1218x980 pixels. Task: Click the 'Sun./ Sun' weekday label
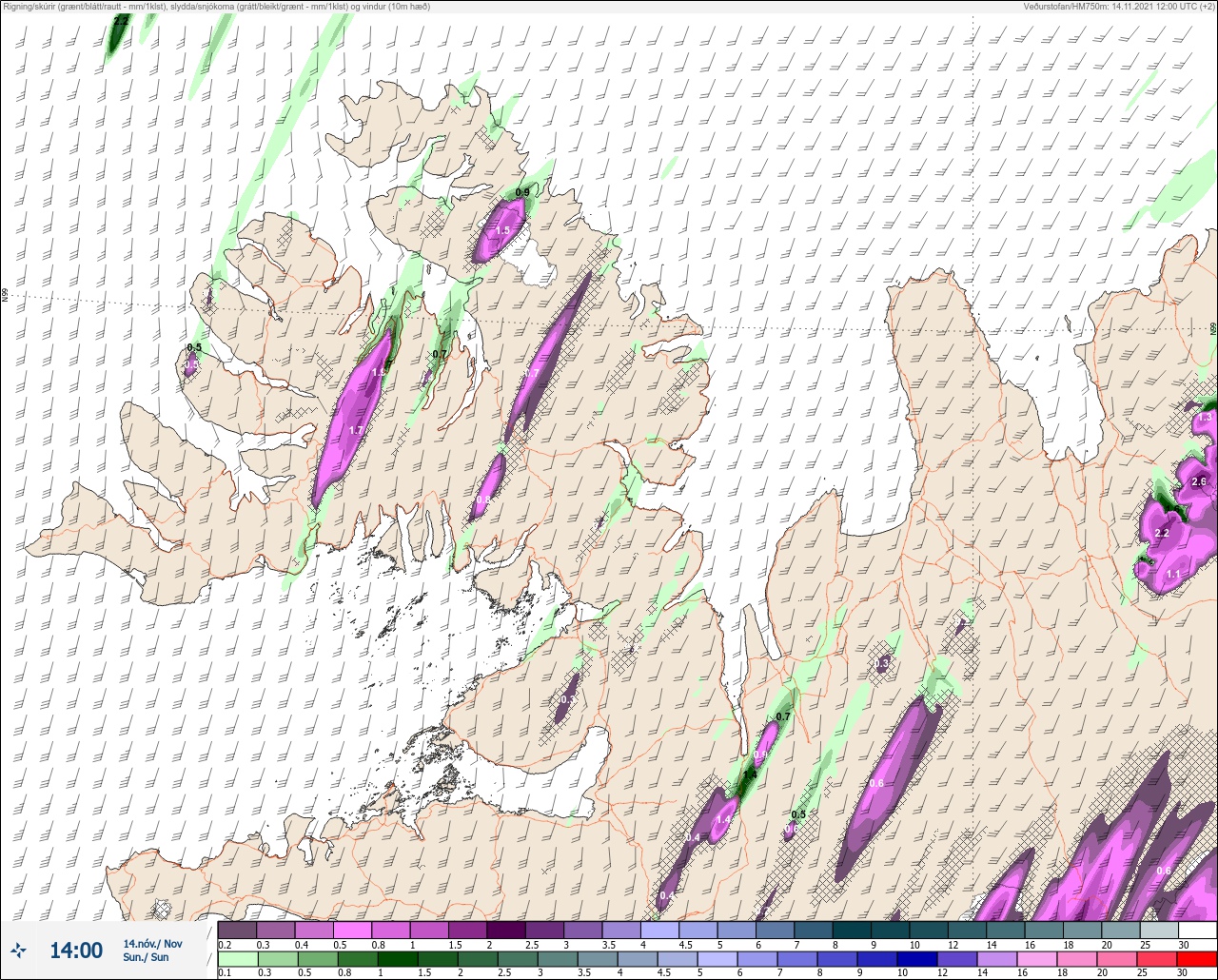pyautogui.click(x=146, y=957)
